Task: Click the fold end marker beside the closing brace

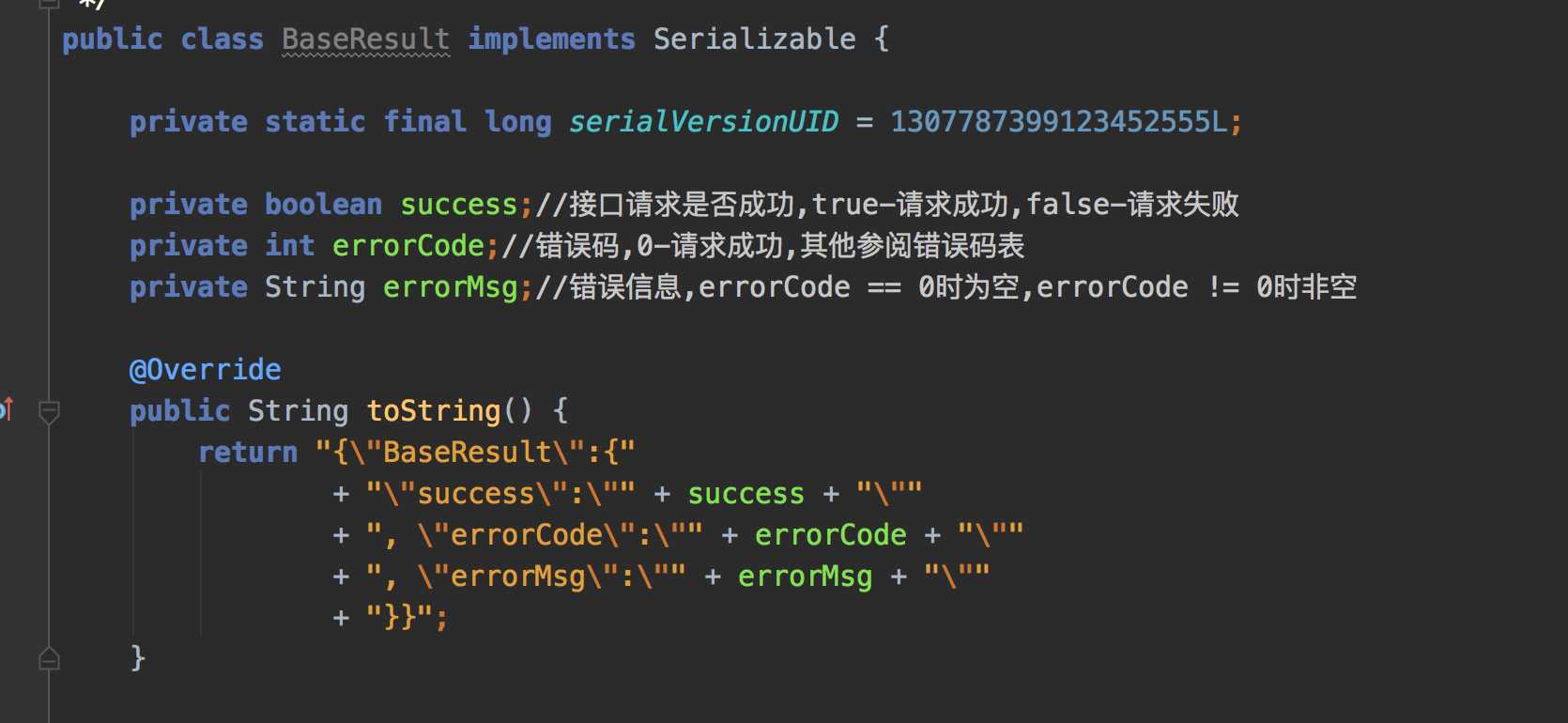Action: pyautogui.click(x=49, y=659)
